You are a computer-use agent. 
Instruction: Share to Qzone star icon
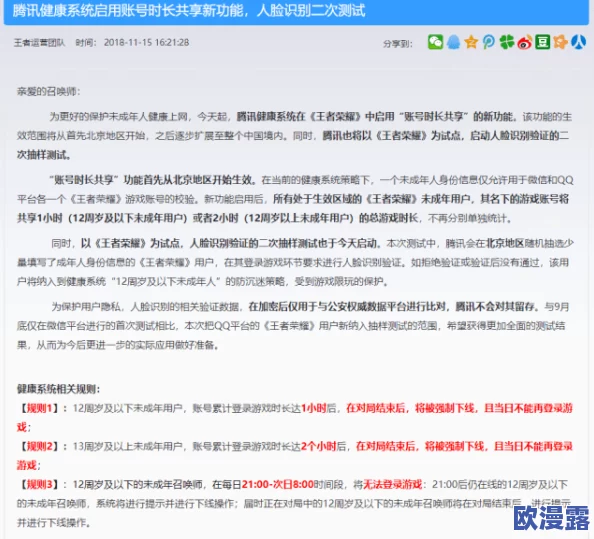click(471, 42)
